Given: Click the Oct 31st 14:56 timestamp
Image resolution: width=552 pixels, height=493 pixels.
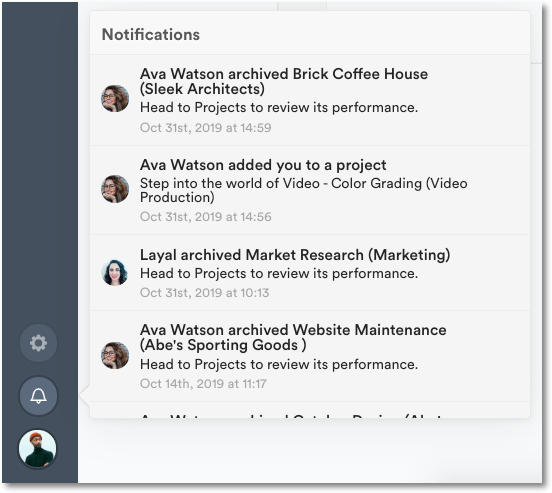Looking at the screenshot, I should (206, 217).
